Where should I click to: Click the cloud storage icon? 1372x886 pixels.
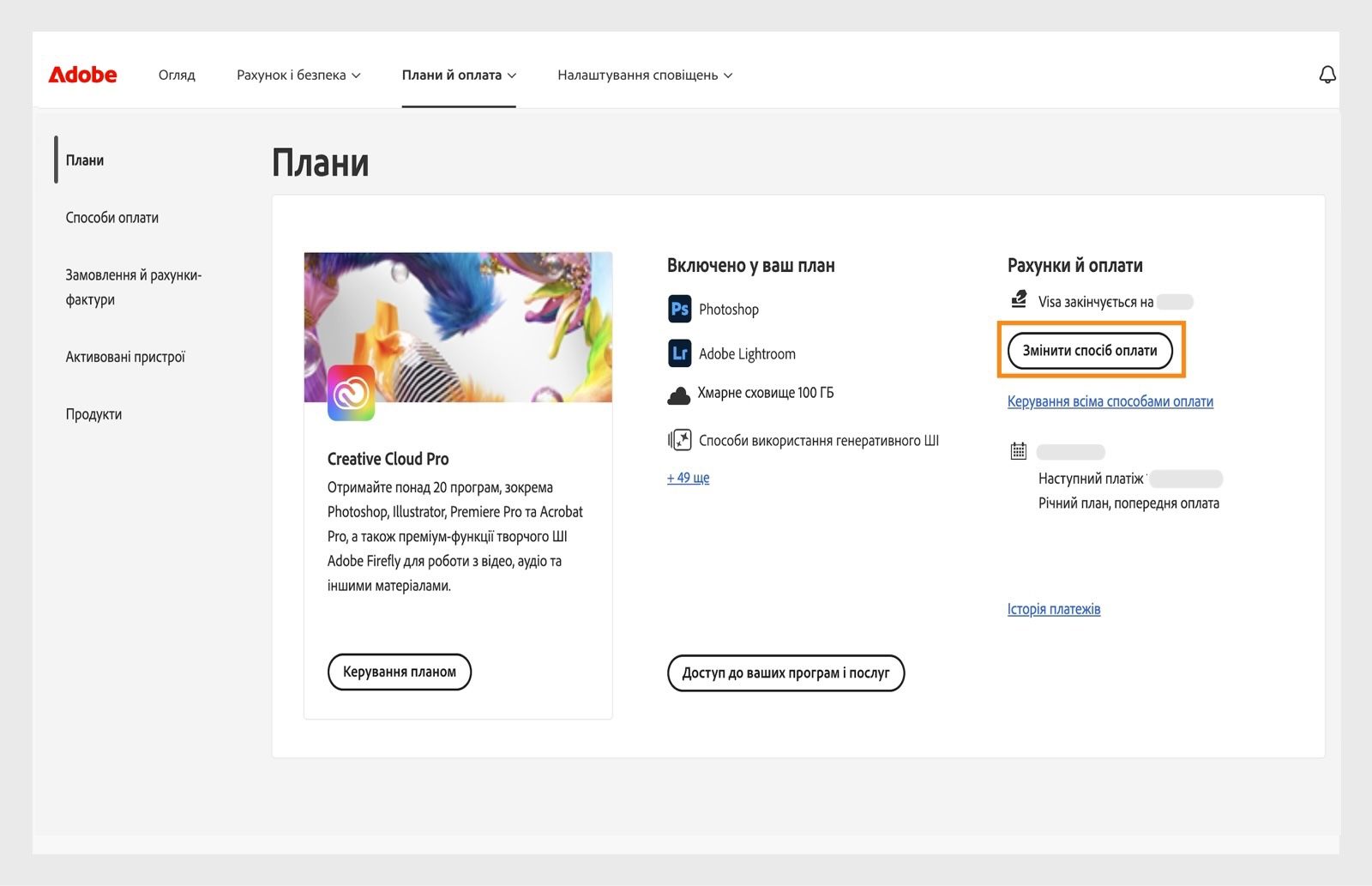[678, 395]
